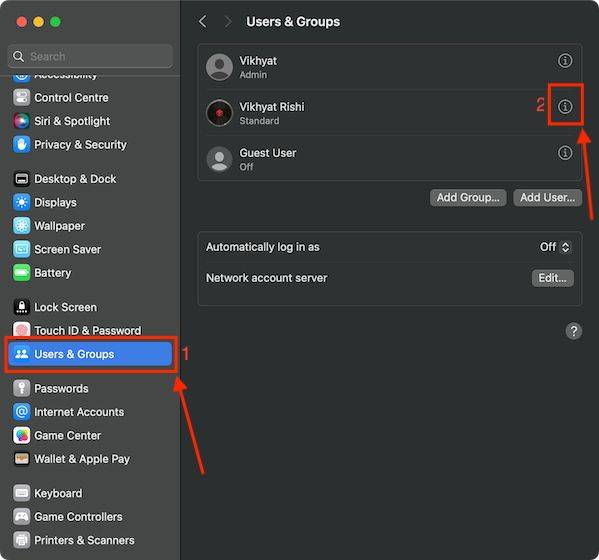Open Automatically log in as dropdown
Image resolution: width=599 pixels, height=560 pixels.
click(x=555, y=247)
